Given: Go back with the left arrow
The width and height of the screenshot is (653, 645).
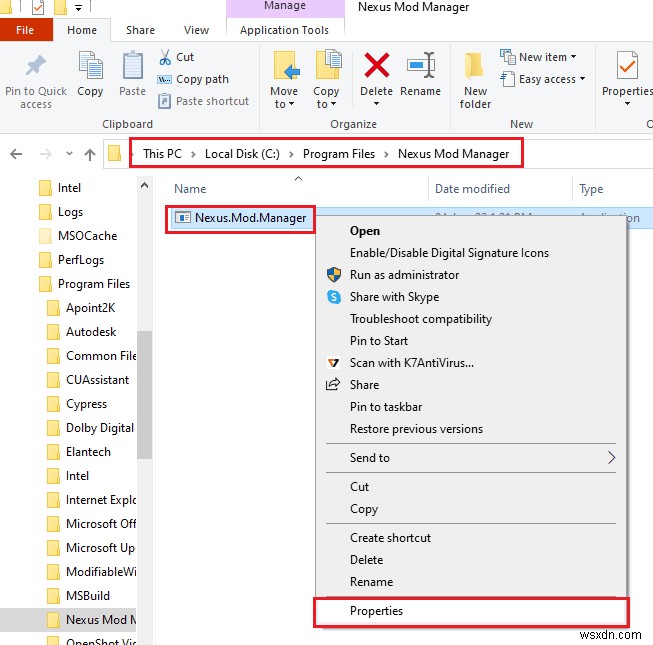Looking at the screenshot, I should tap(16, 154).
